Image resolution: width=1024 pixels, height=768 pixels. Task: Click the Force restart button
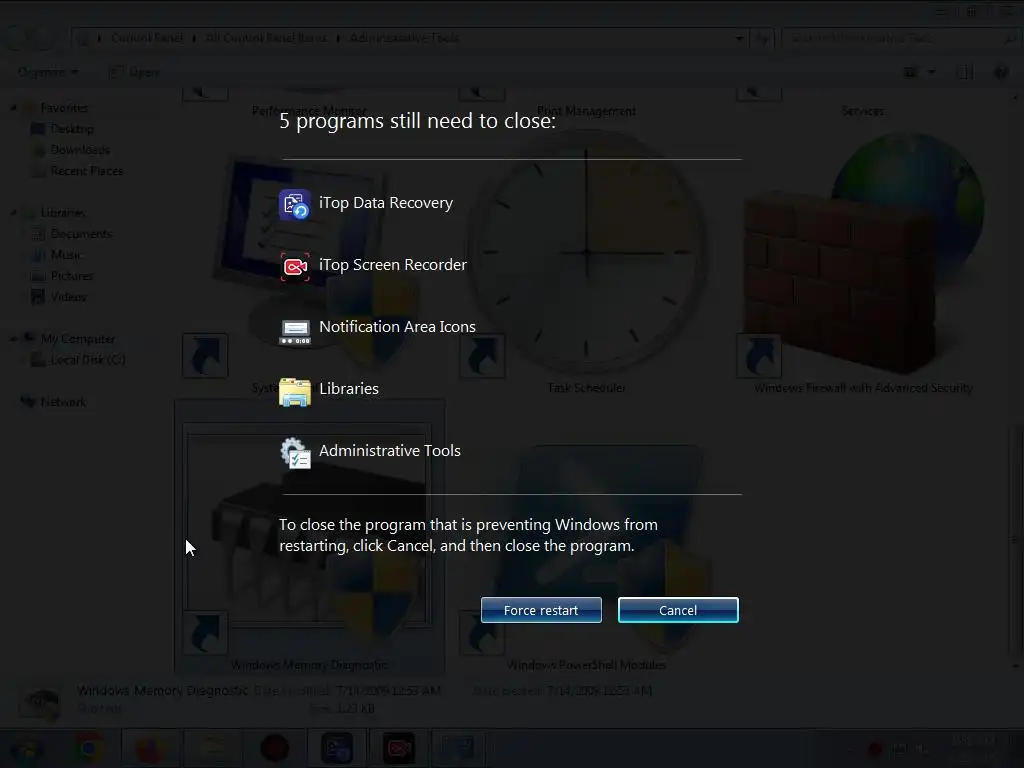pos(541,610)
